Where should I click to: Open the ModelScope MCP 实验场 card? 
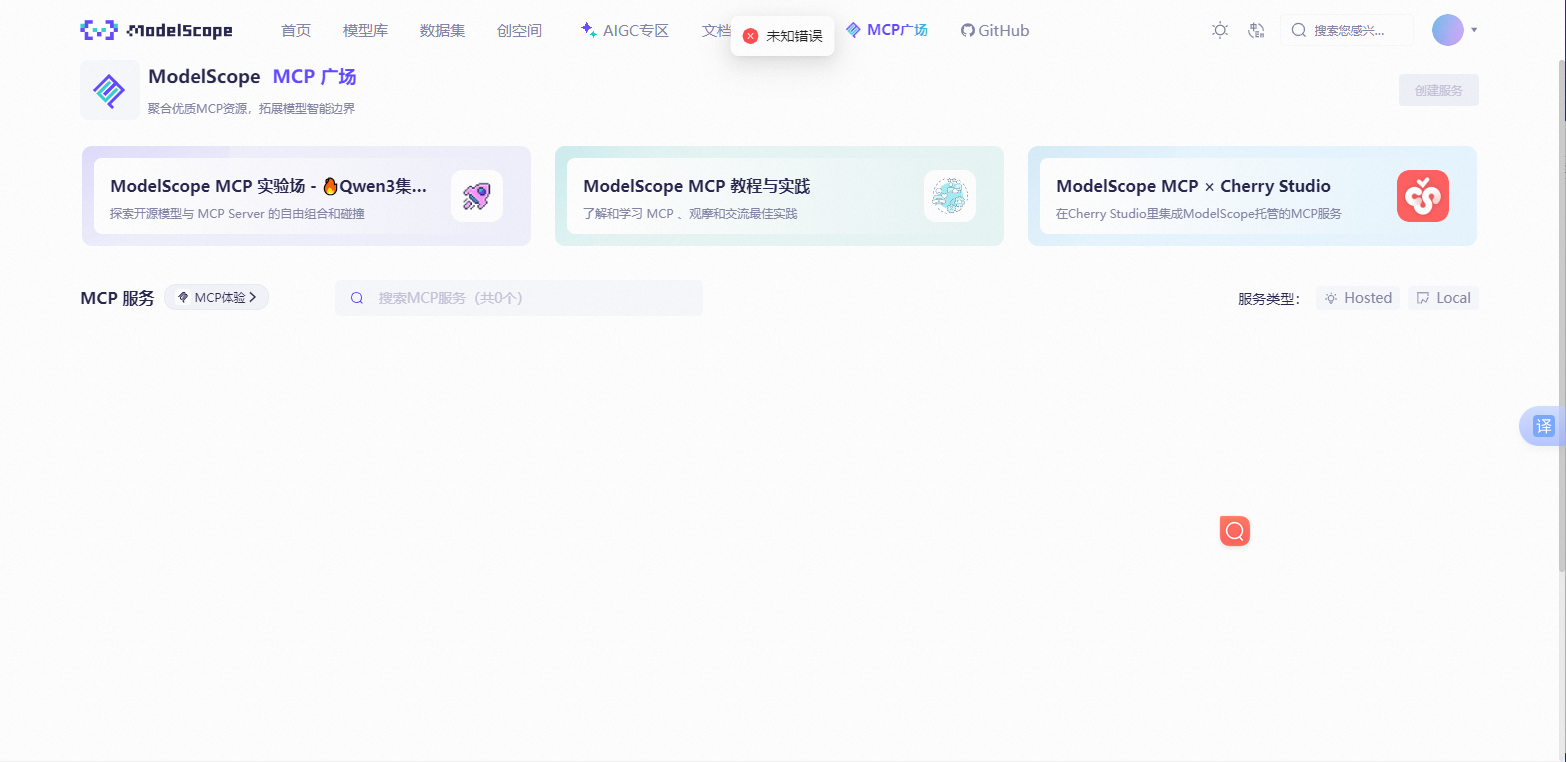(306, 196)
